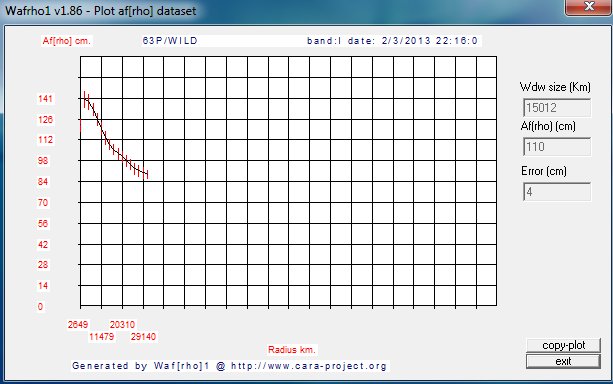Click the 20310 radius tick label
The width and height of the screenshot is (613, 384).
(122, 325)
